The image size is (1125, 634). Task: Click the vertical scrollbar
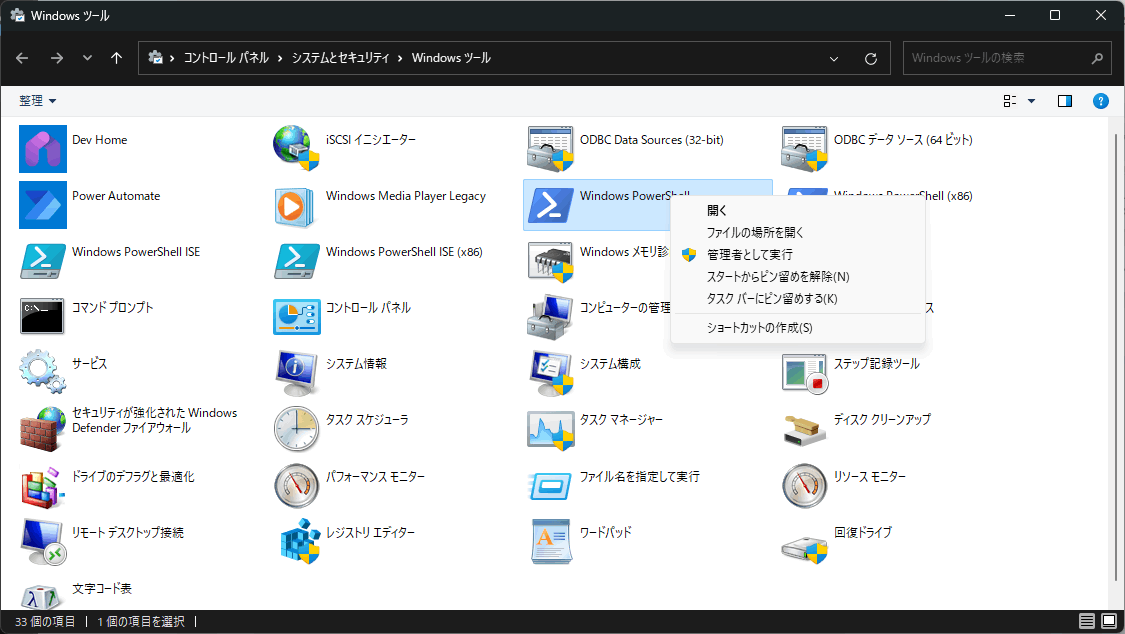[1115, 359]
